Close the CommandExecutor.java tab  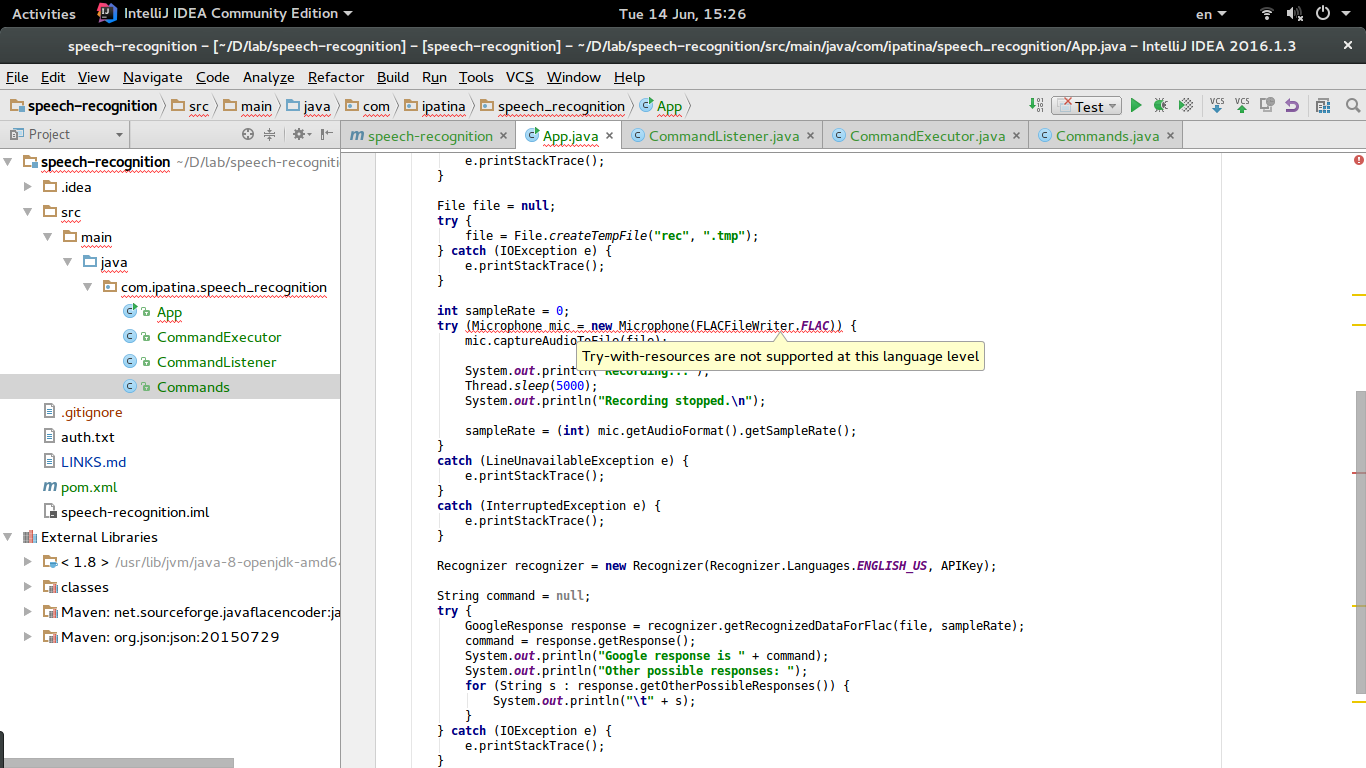(1016, 136)
